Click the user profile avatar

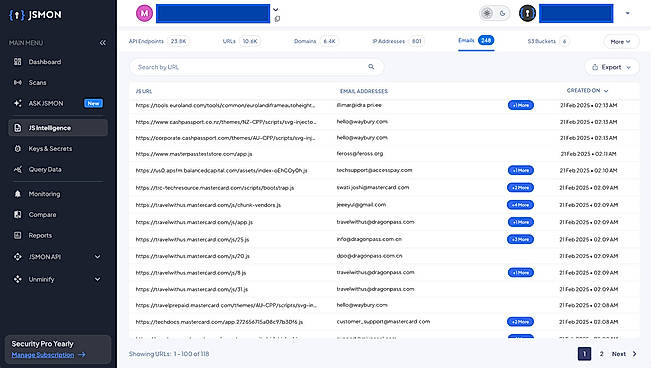pyautogui.click(x=527, y=13)
